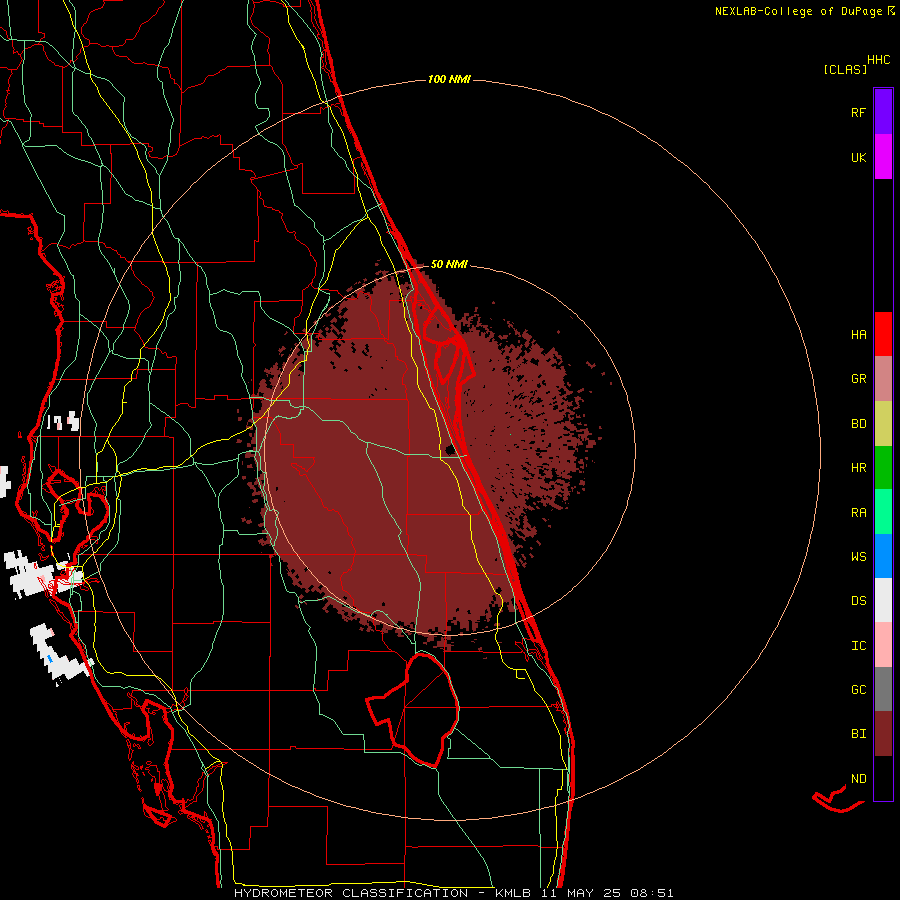This screenshot has width=900, height=900.
Task: Click the RF legend label
Action: (858, 112)
